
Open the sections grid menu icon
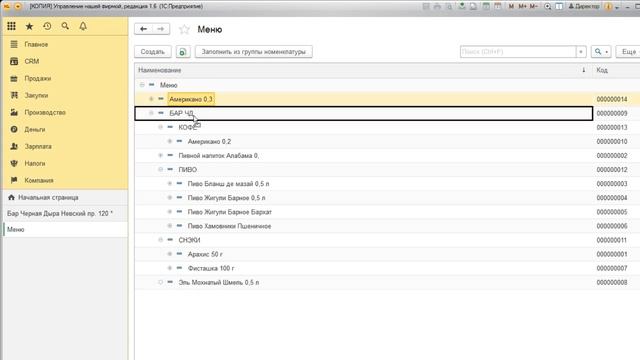(11, 26)
